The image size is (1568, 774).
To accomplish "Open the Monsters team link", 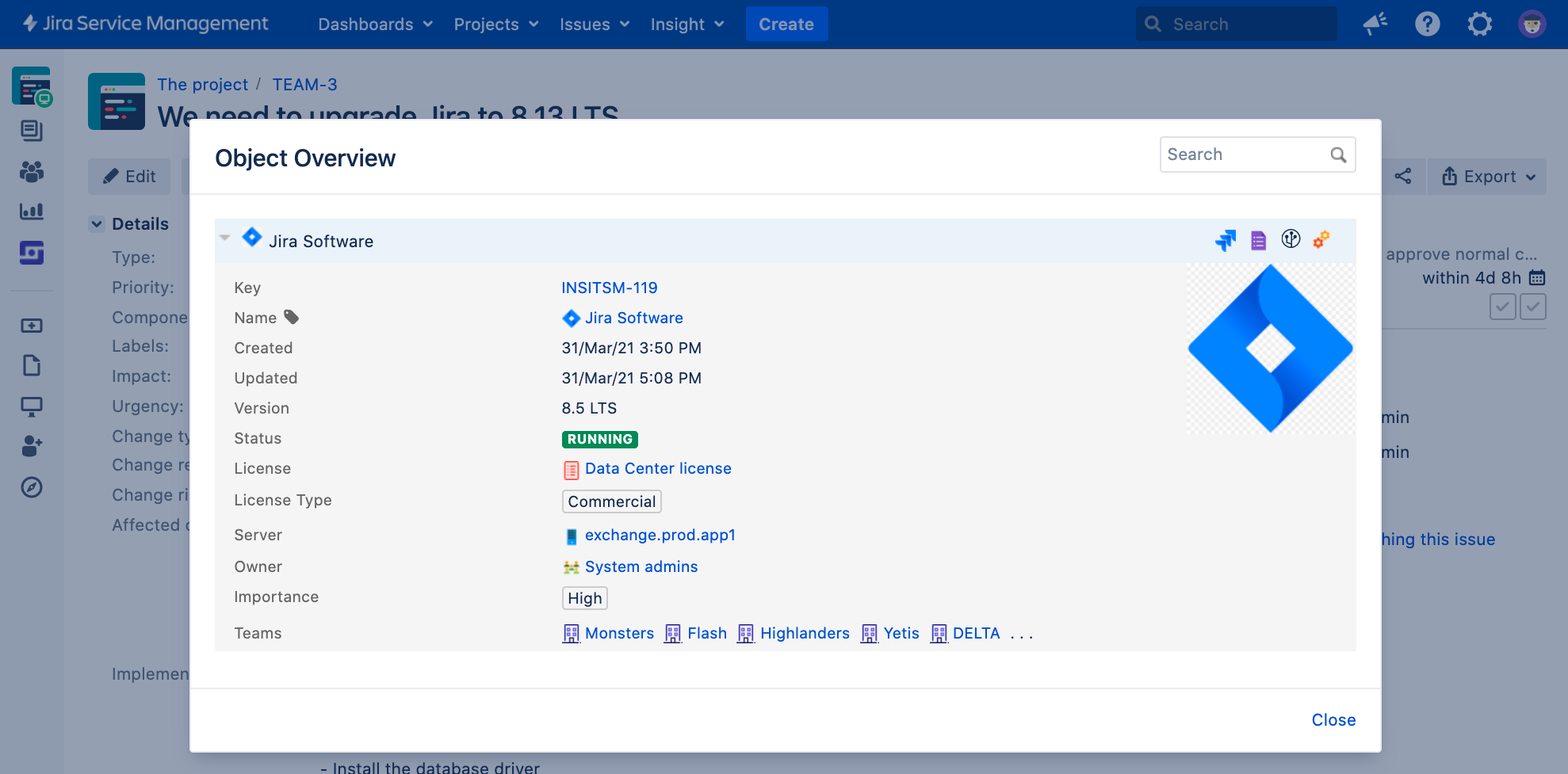I will 619,633.
